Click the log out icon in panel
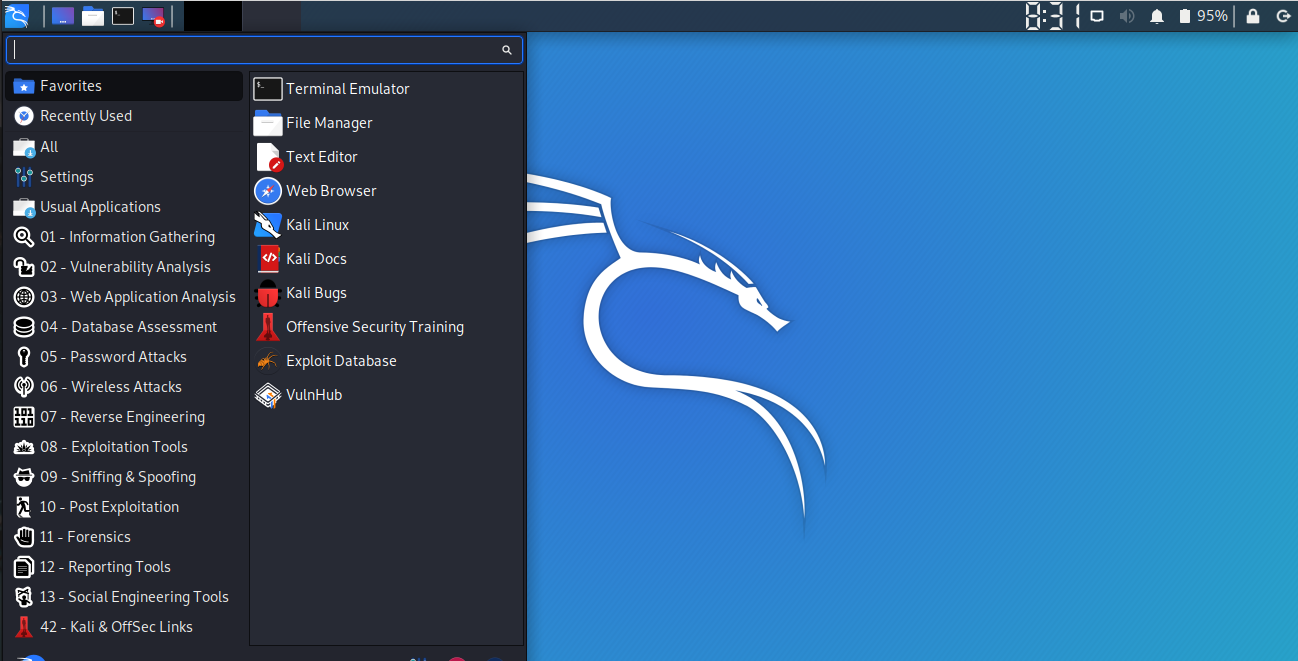 [x=1283, y=16]
